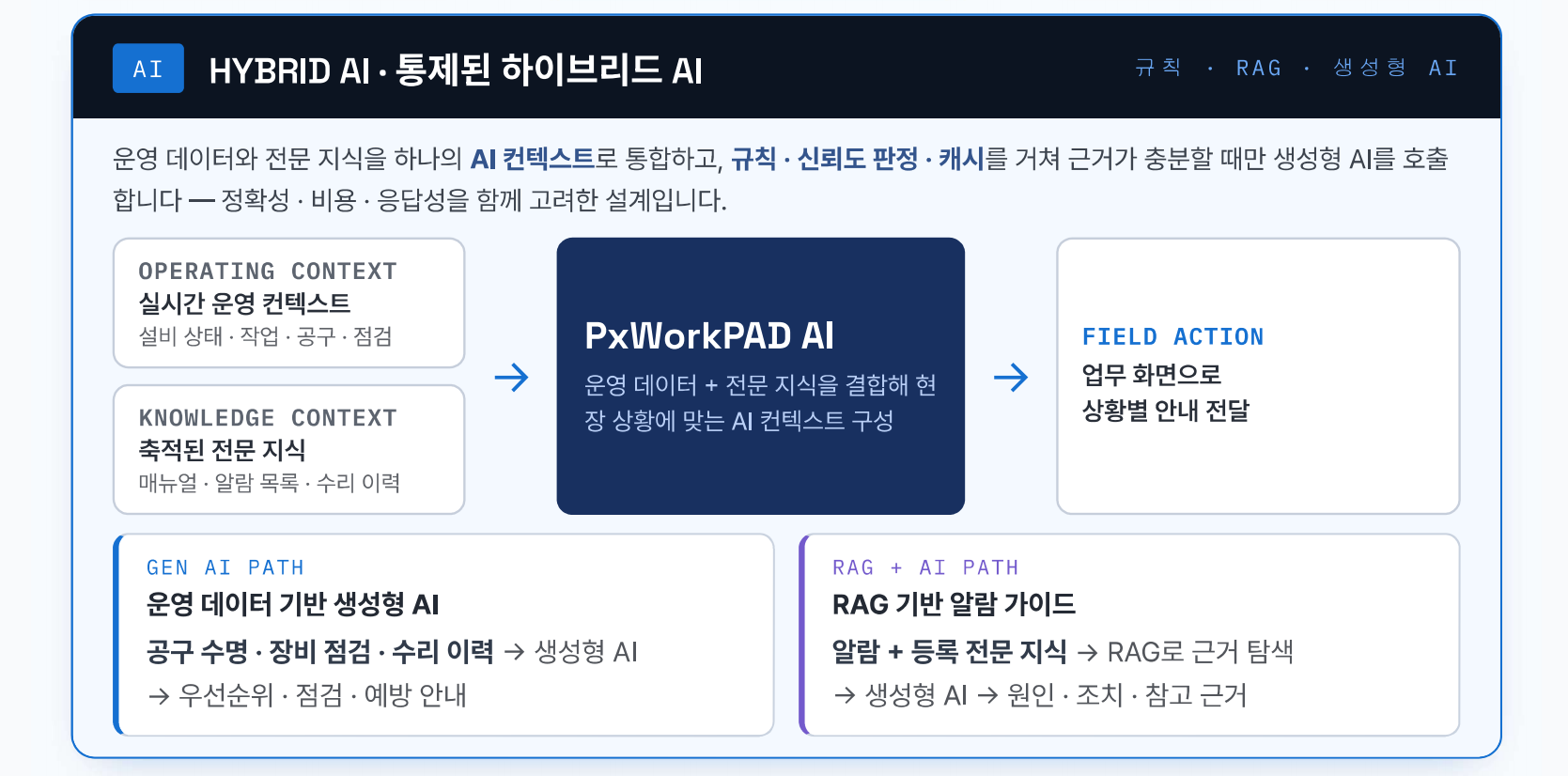Click the "RAG로 근거 탐색" text
1568x776 pixels.
1201,651
